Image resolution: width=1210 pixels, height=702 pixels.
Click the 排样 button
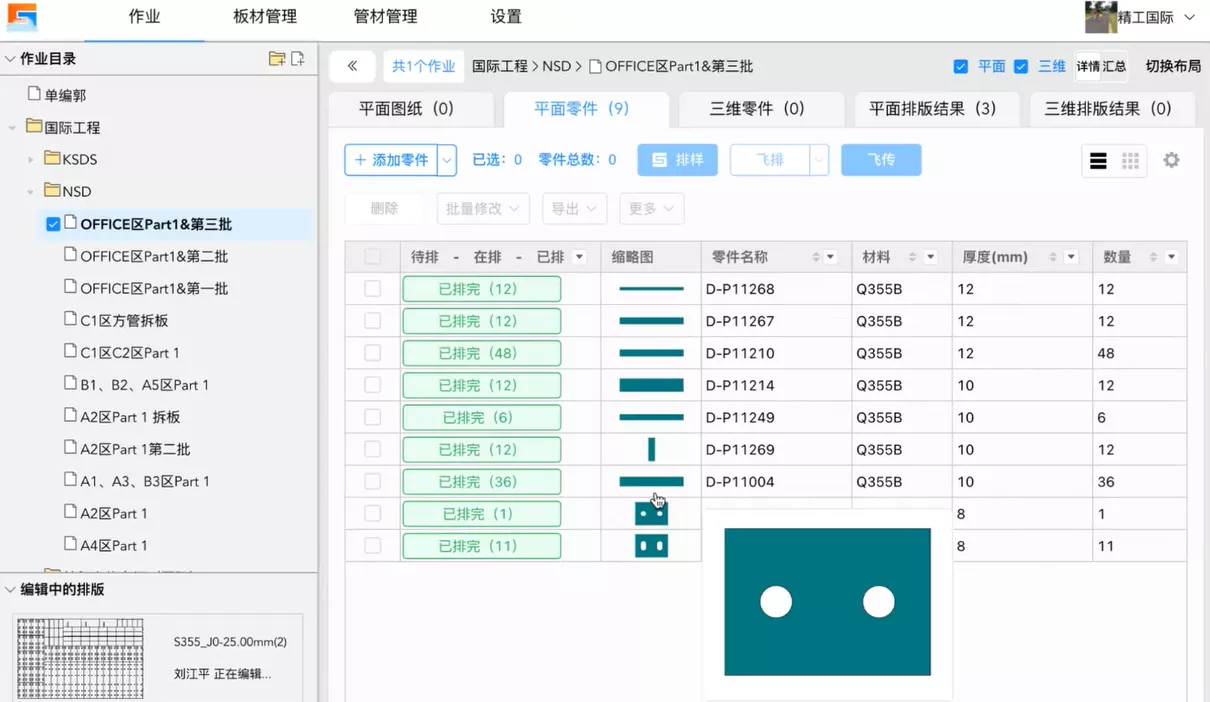[x=678, y=160]
